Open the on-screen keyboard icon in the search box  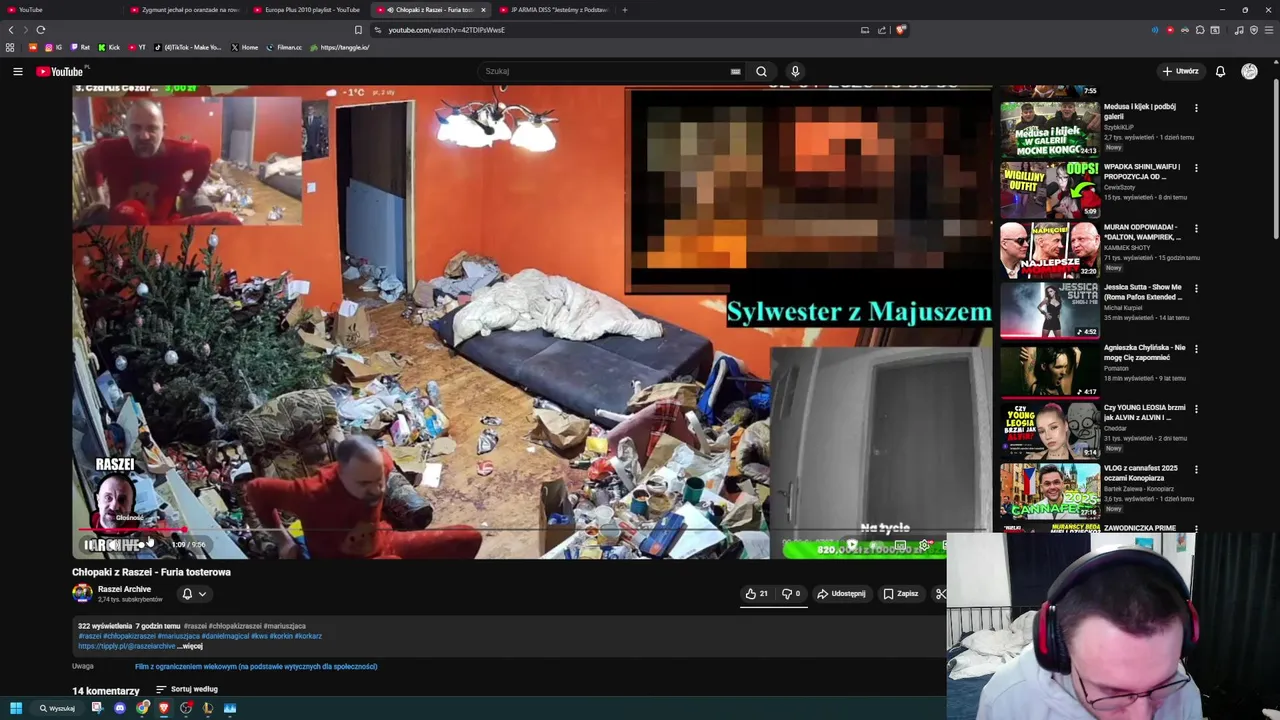pos(735,72)
